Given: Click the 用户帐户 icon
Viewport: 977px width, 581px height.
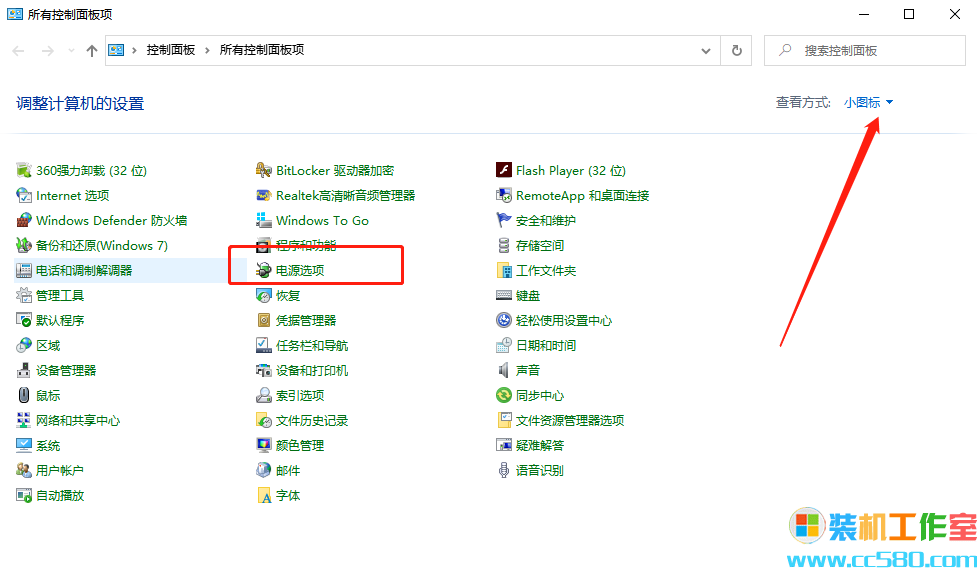Looking at the screenshot, I should [24, 470].
